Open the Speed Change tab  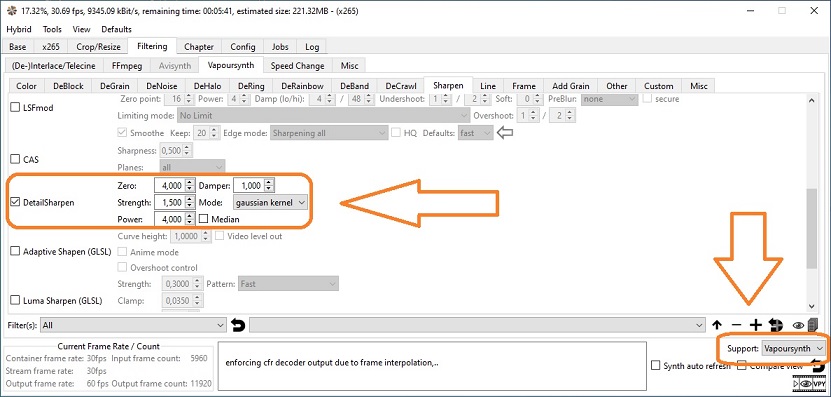tap(297, 66)
